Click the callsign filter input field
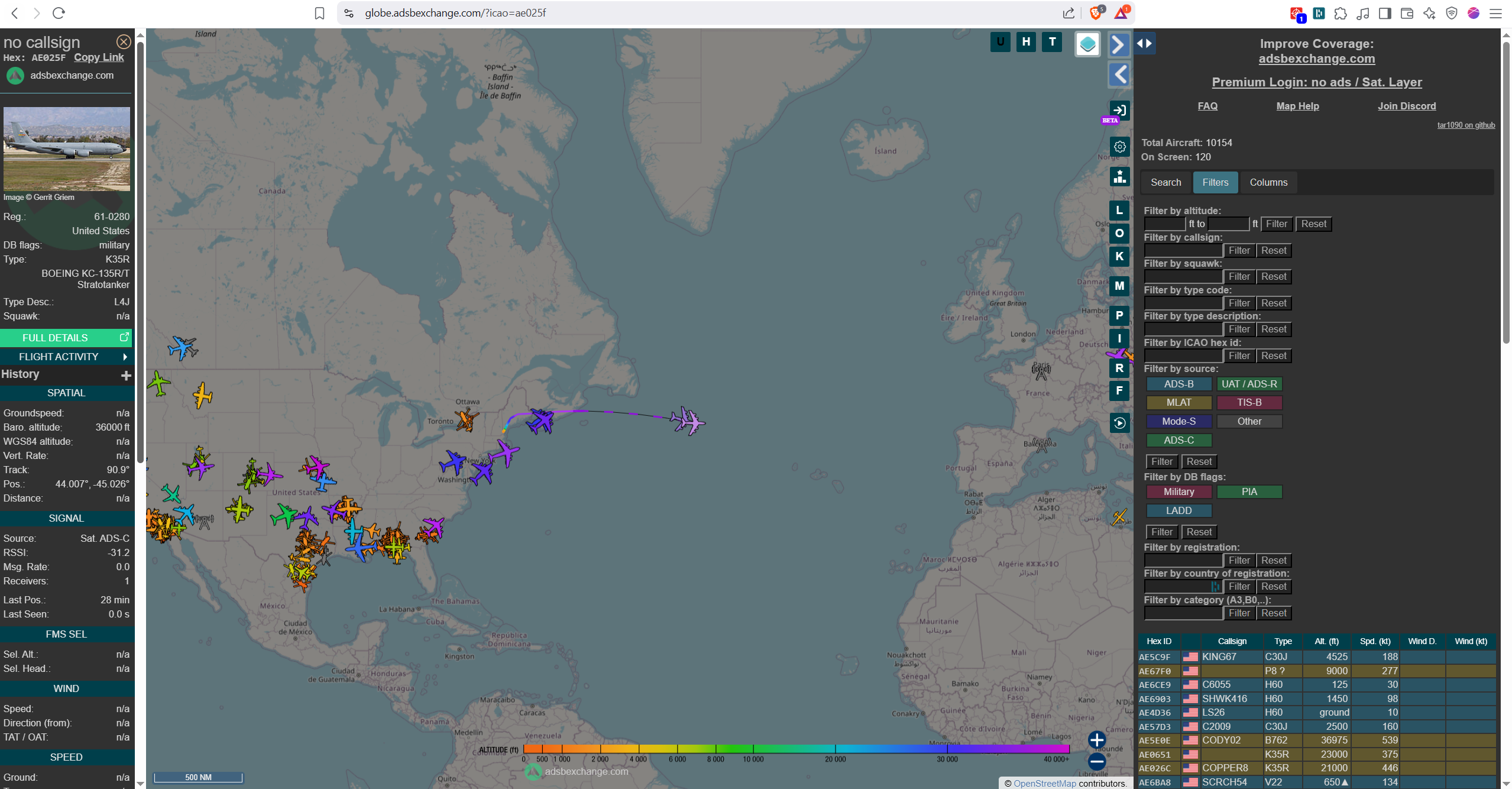Image resolution: width=1512 pixels, height=789 pixels. coord(1183,250)
